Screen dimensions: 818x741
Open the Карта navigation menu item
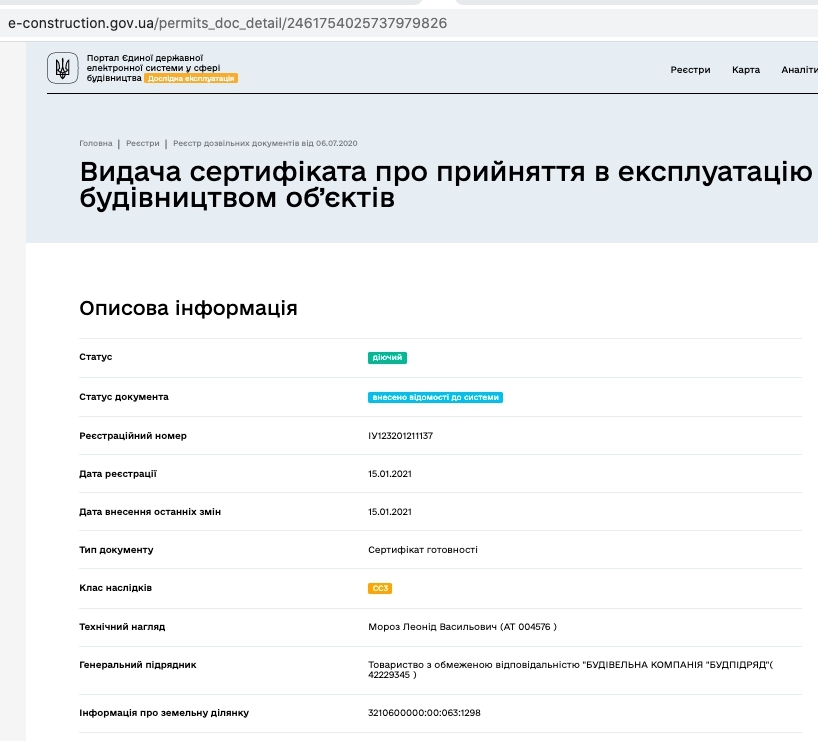click(x=745, y=70)
